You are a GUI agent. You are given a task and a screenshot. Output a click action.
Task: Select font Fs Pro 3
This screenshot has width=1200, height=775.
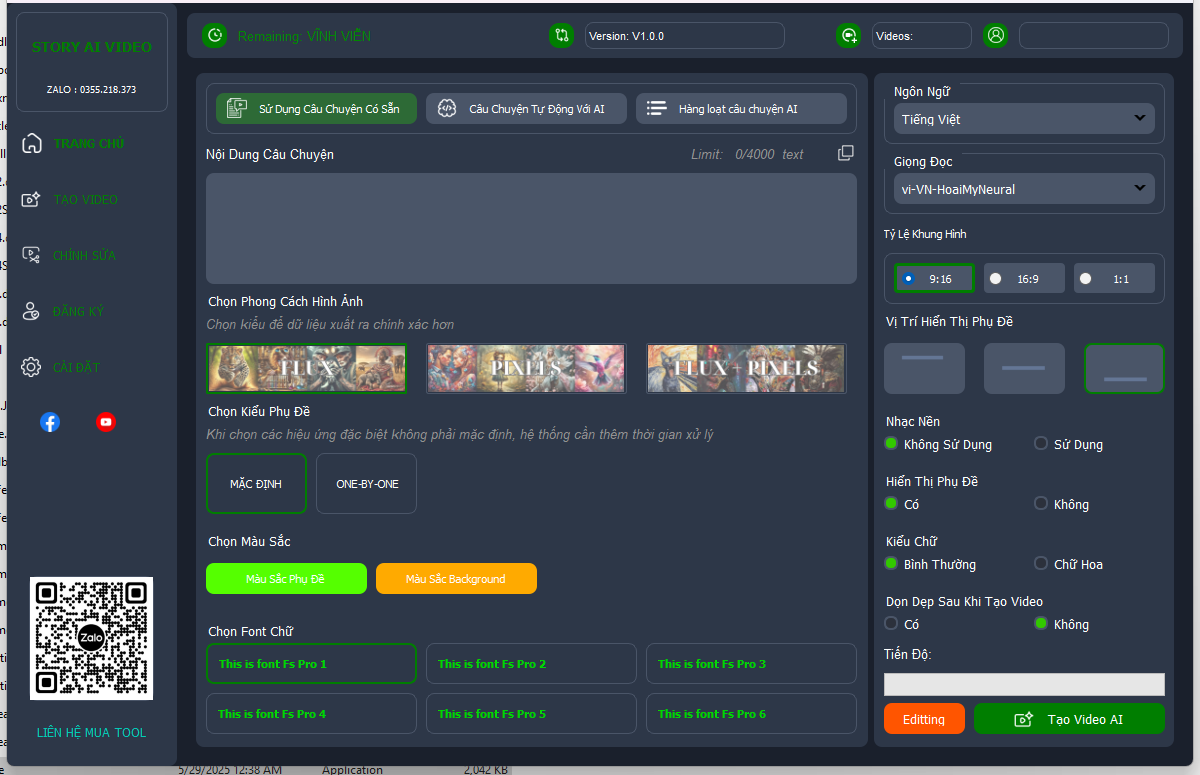[x=751, y=664]
